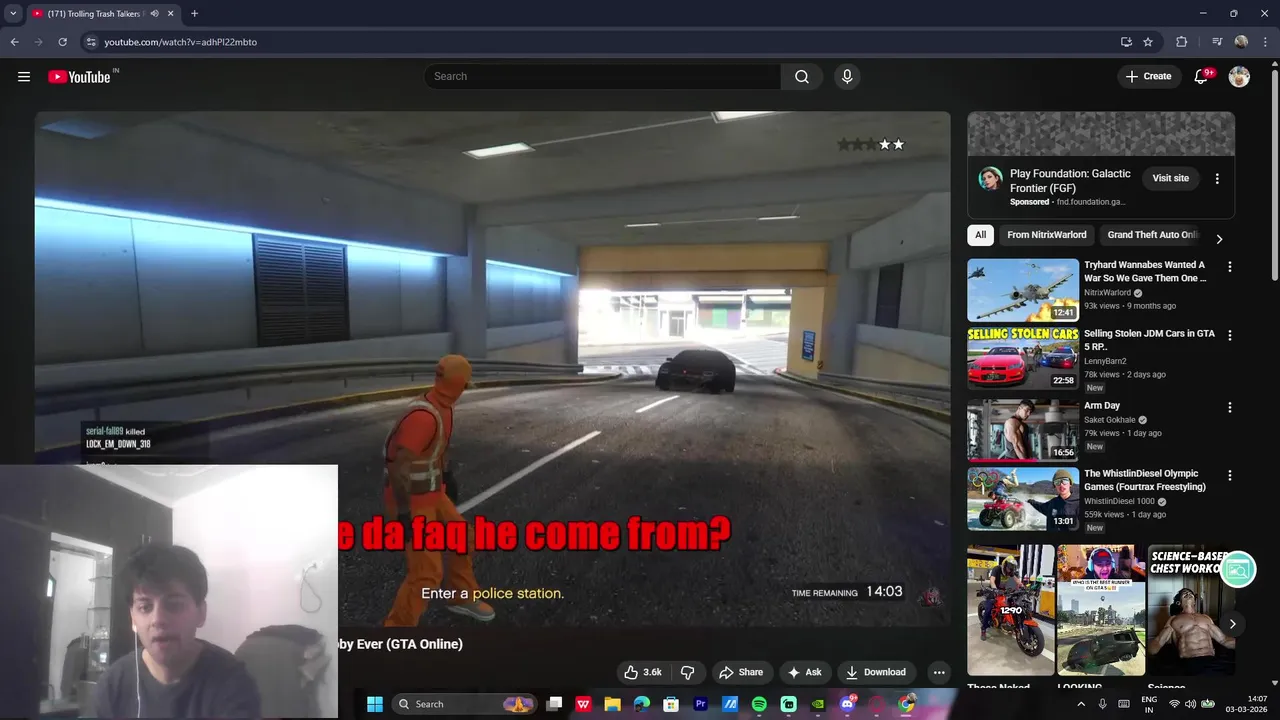Screen dimensions: 1280x720
Task: Select the Grand Theft Auto Online chip
Action: (1152, 235)
